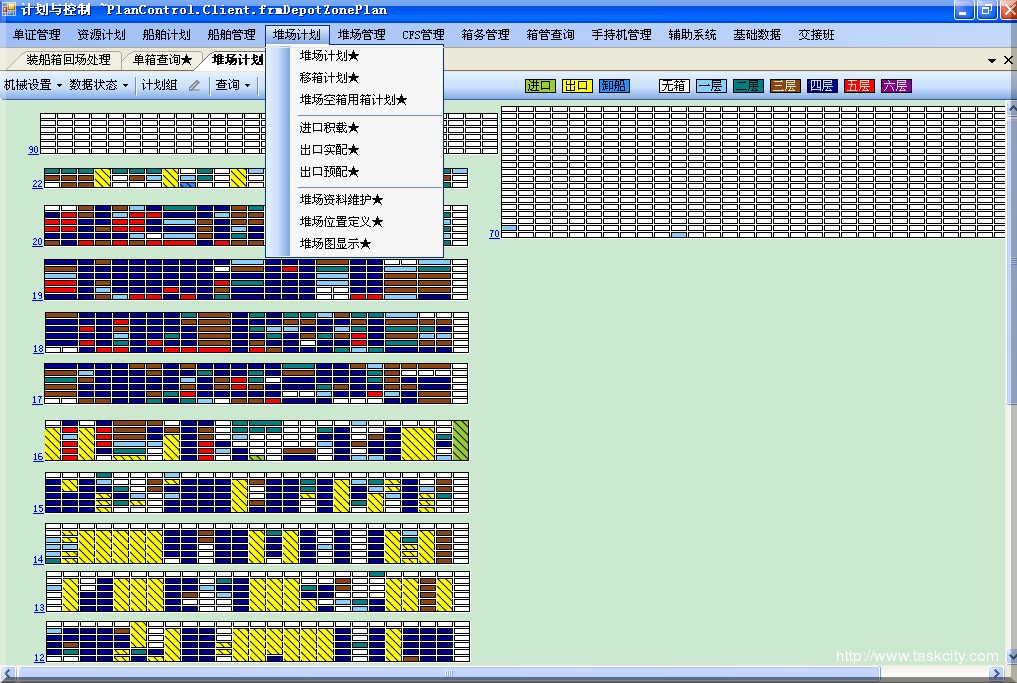This screenshot has width=1017, height=683.
Task: Open the CFS管理 menu
Action: point(423,35)
